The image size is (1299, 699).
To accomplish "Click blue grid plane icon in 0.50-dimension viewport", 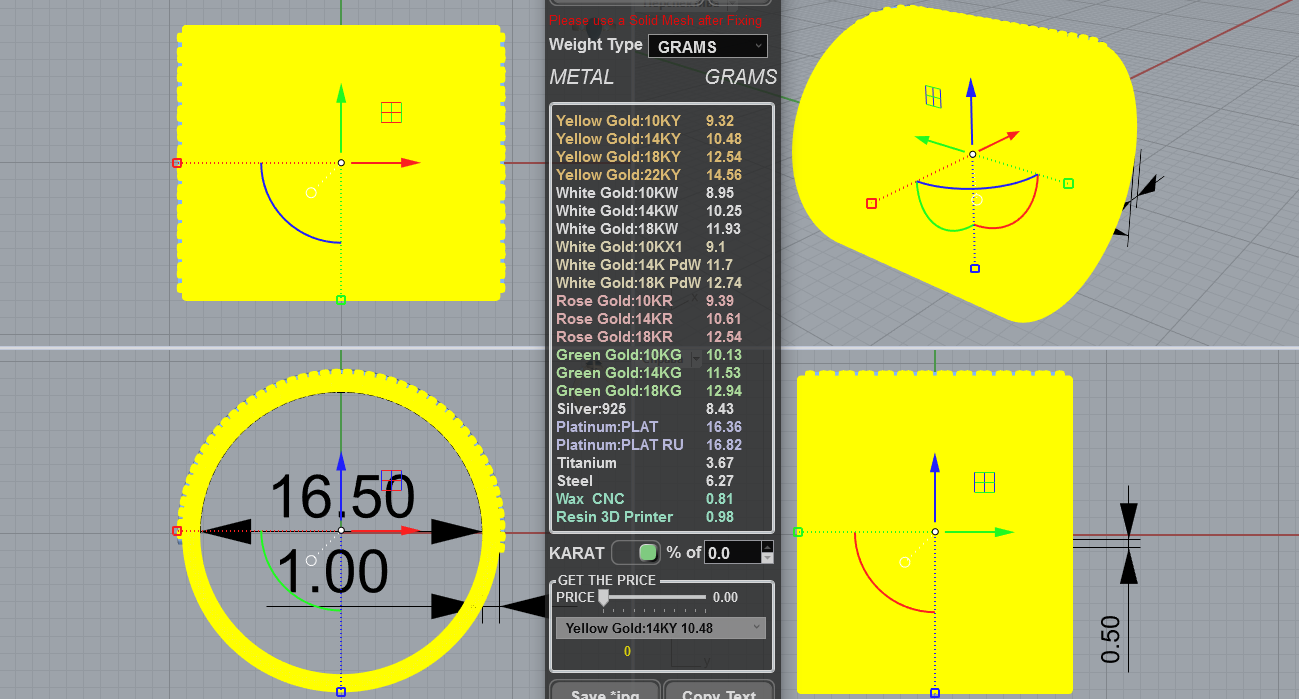I will pyautogui.click(x=985, y=482).
